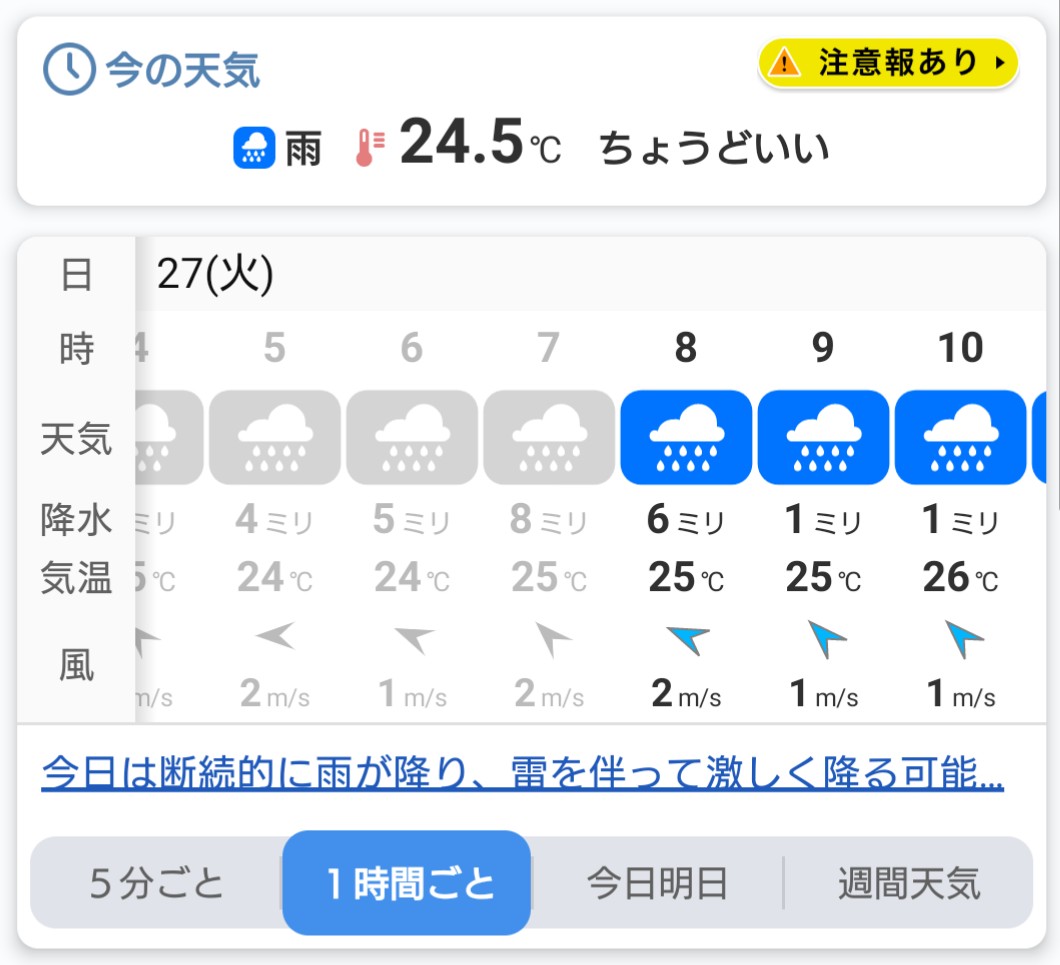Open the 注意報あり warning badge
The width and height of the screenshot is (1060, 965).
pos(888,63)
